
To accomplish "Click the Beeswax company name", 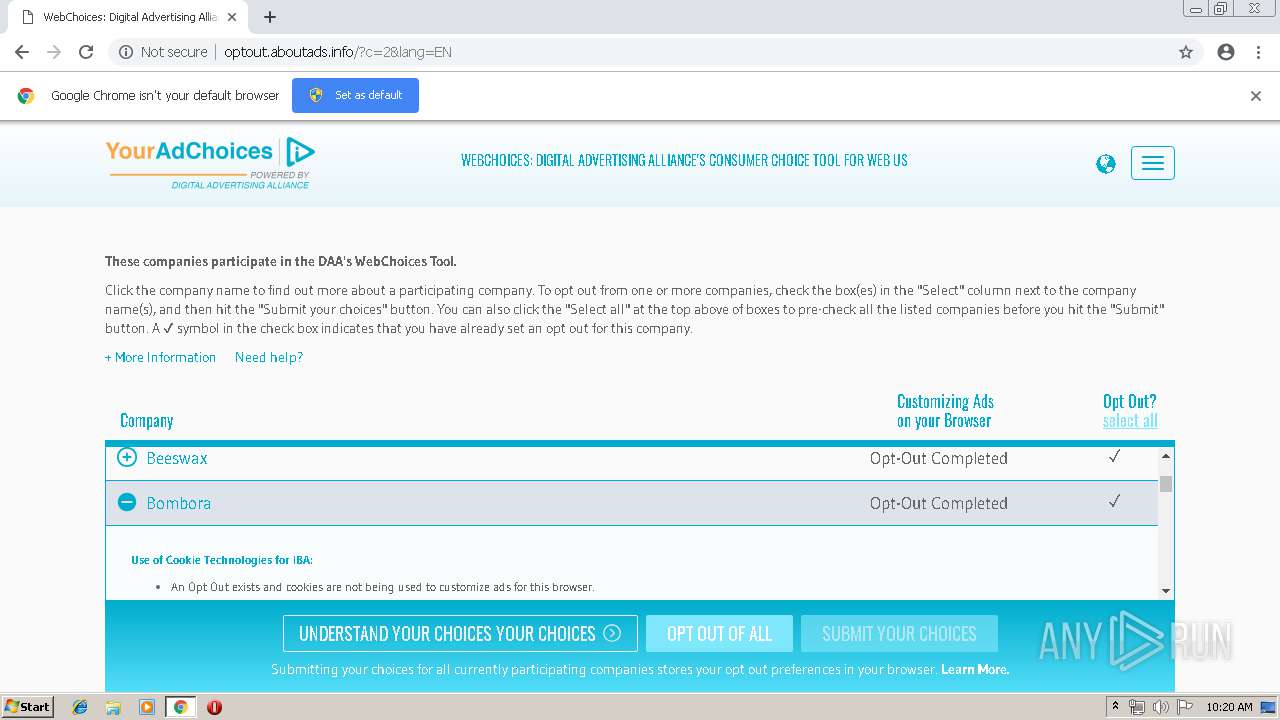I will pyautogui.click(x=177, y=458).
